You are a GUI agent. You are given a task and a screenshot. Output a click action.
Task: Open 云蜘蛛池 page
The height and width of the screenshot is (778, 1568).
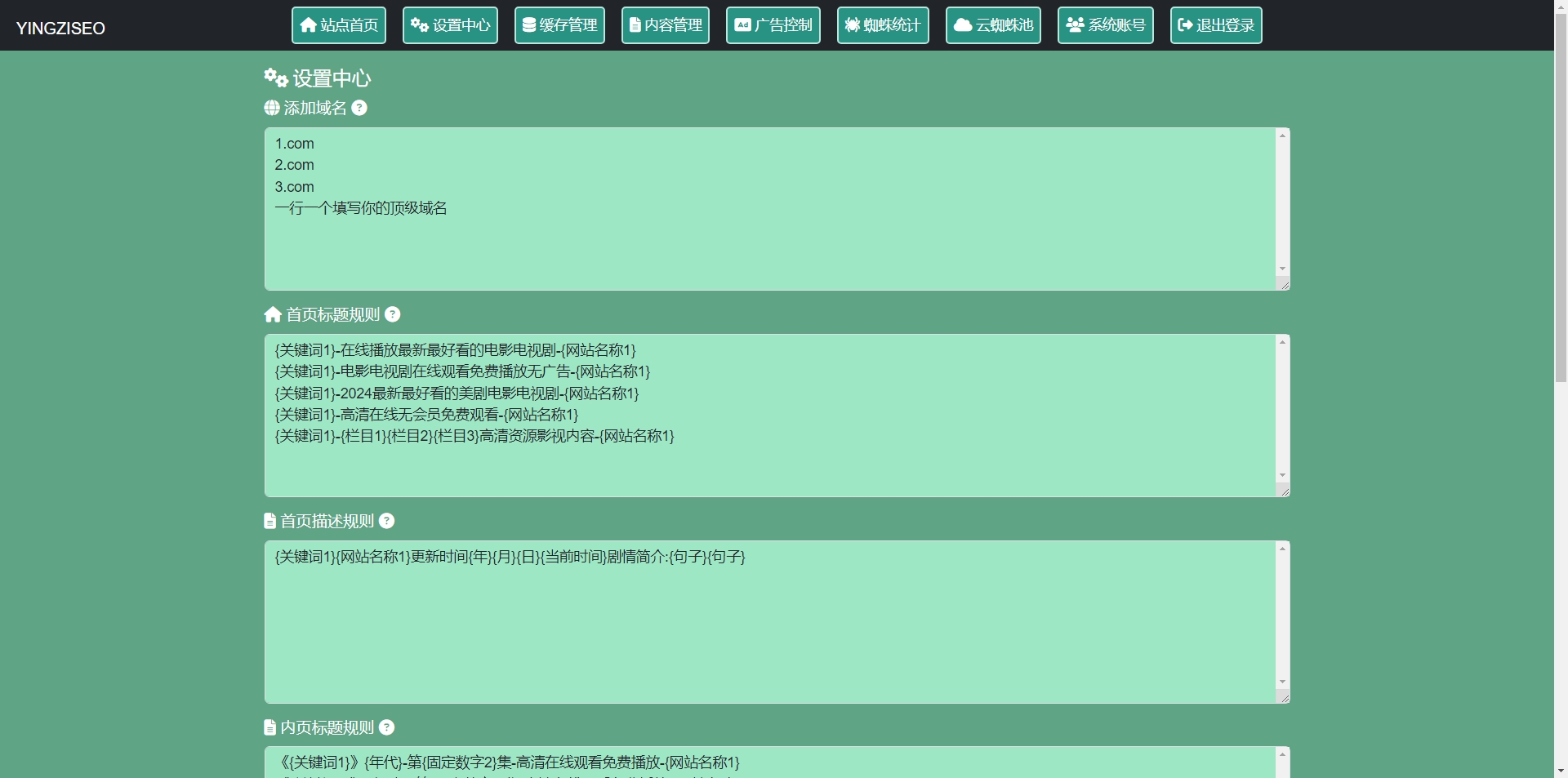click(993, 25)
